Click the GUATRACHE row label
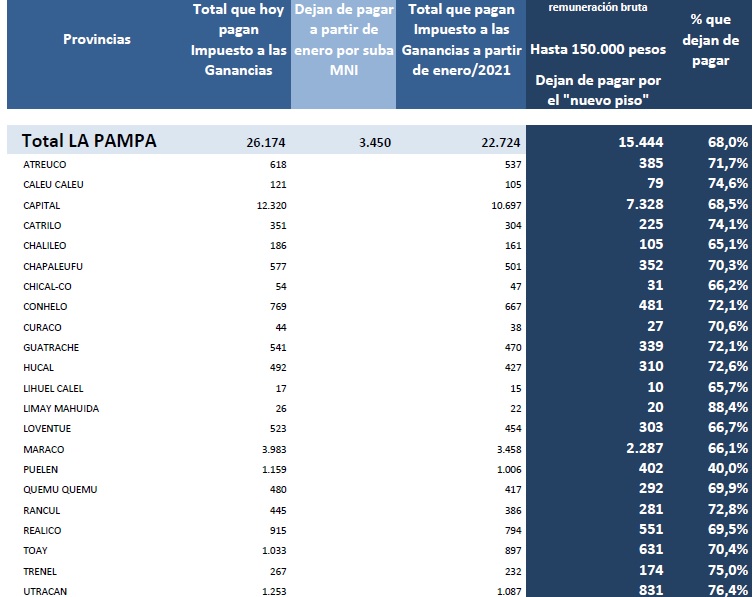The height and width of the screenshot is (597, 755). 51,348
